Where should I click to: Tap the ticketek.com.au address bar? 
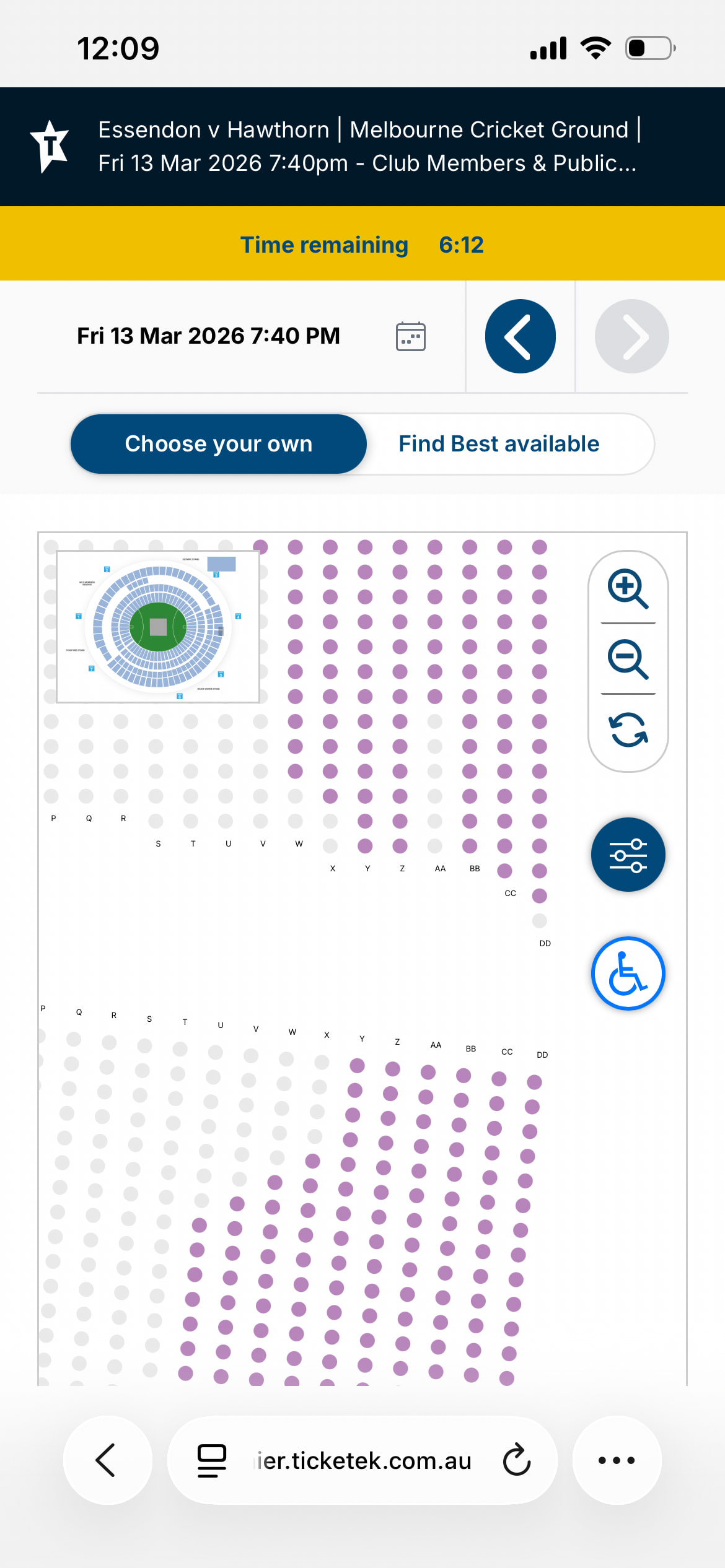[364, 1460]
